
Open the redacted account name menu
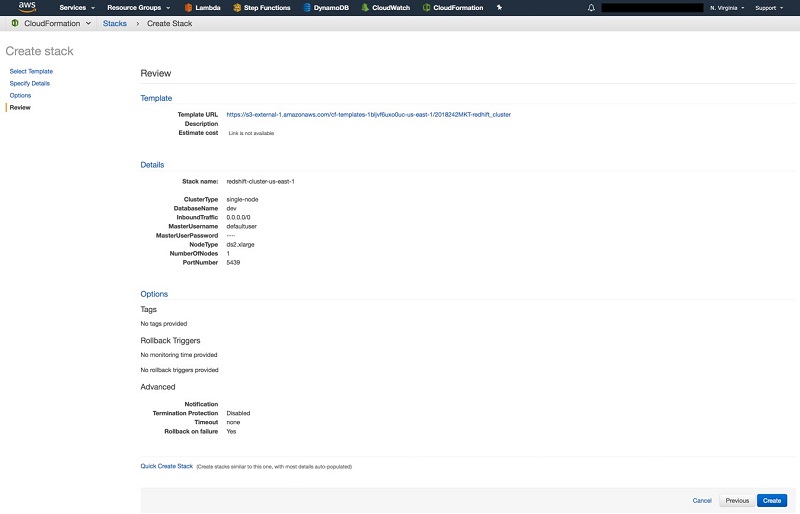[652, 8]
